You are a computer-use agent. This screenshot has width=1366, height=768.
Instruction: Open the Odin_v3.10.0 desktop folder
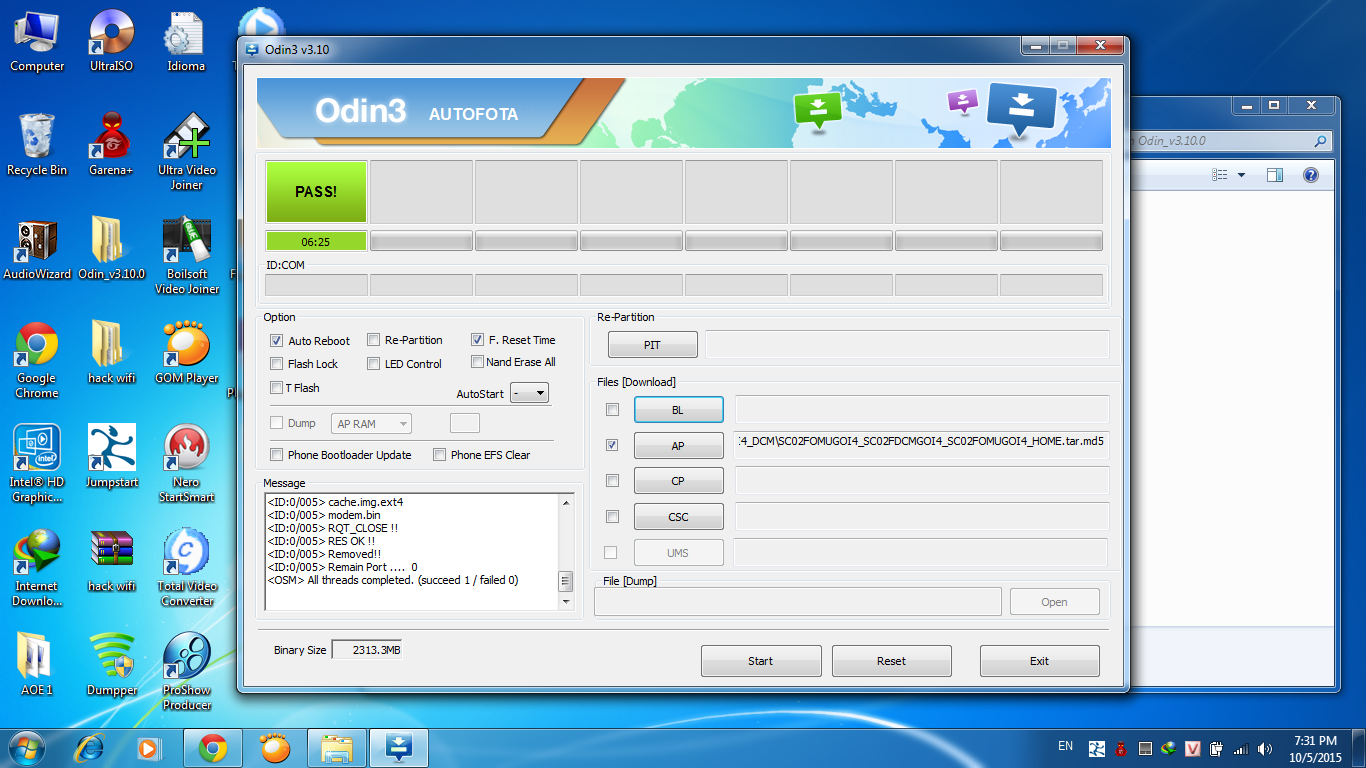(x=112, y=250)
